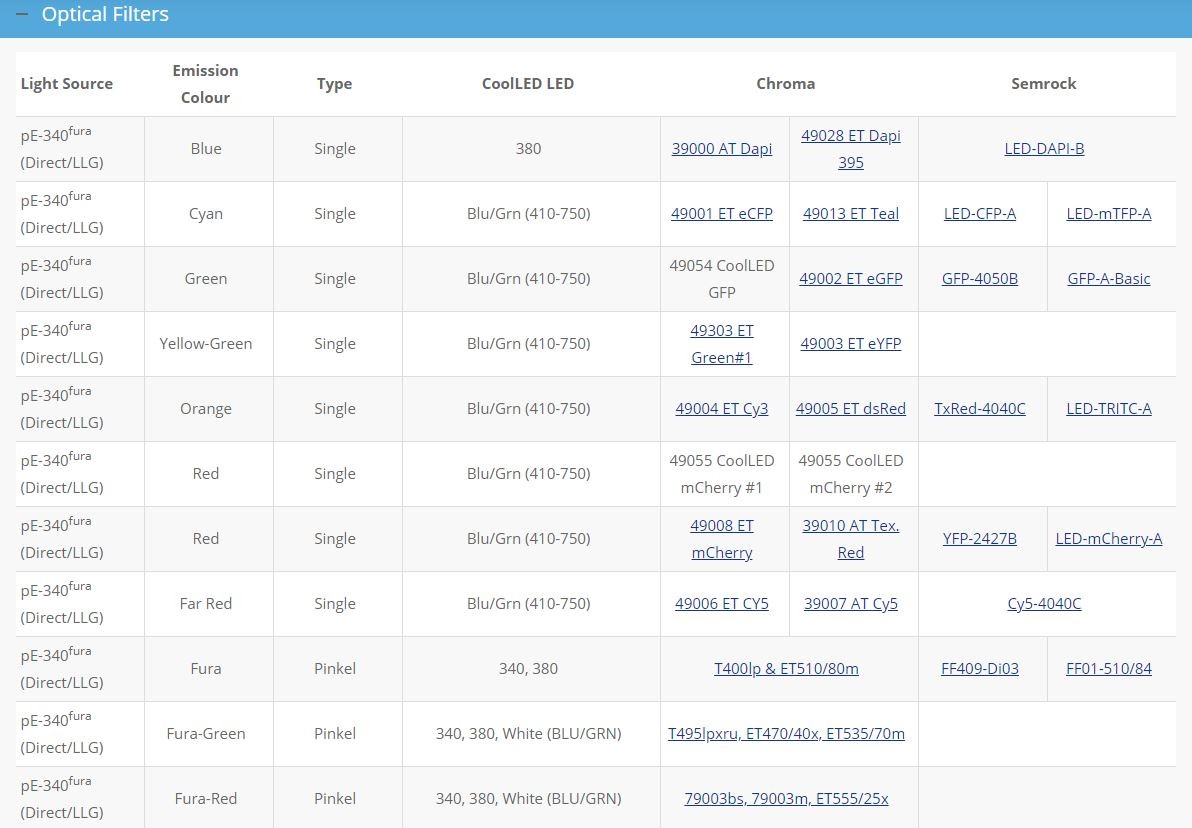1192x828 pixels.
Task: Click the Light Source column header
Action: (67, 84)
